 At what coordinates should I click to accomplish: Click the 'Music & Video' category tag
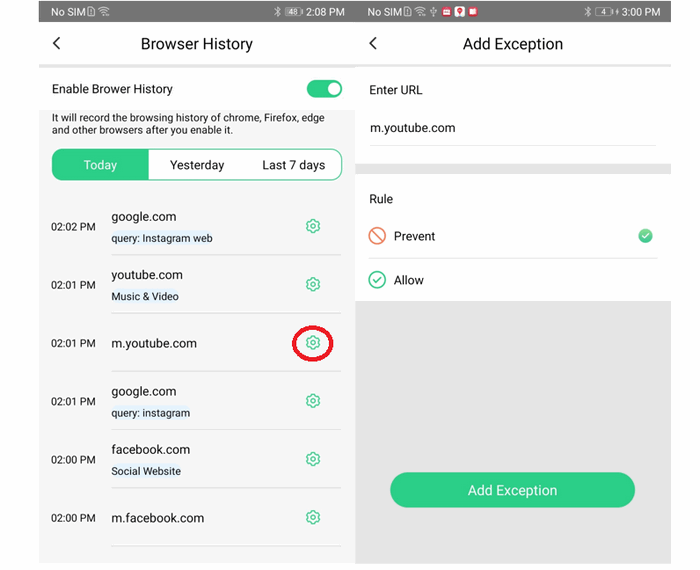coord(145,296)
